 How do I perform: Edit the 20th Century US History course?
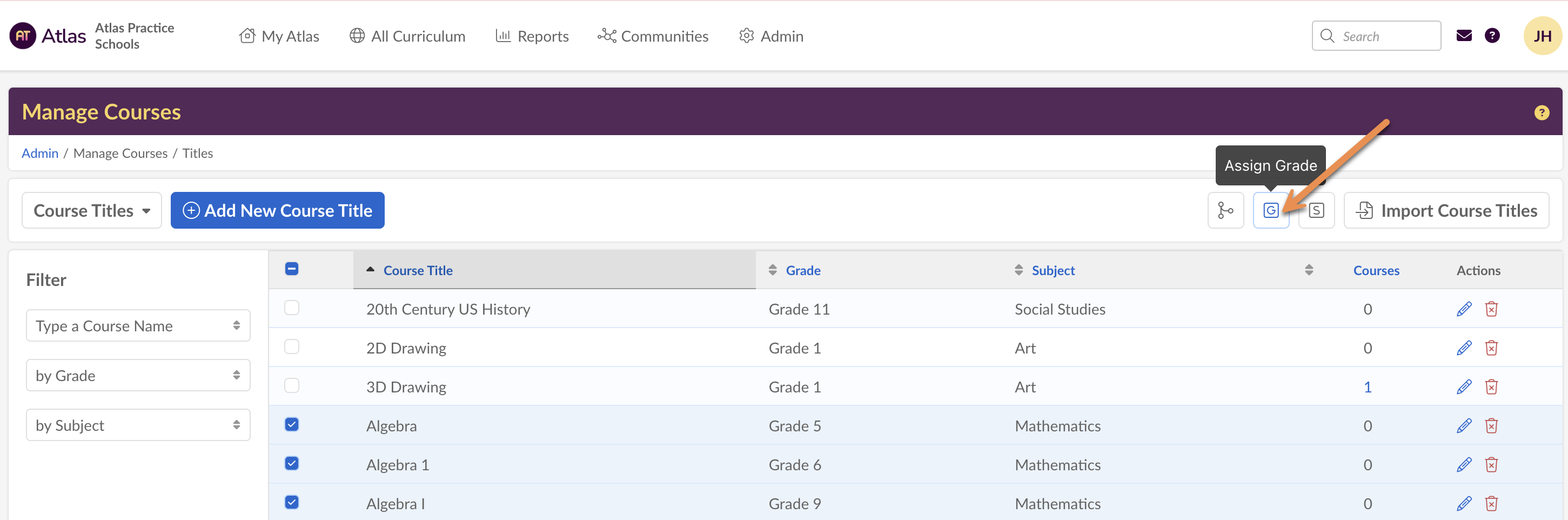click(x=1463, y=309)
